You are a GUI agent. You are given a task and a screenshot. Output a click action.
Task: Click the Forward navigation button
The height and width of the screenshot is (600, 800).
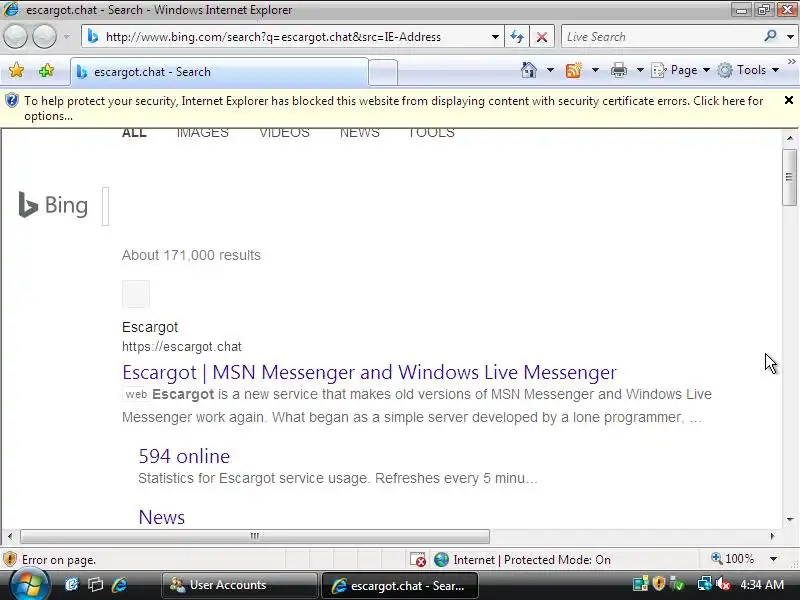44,37
